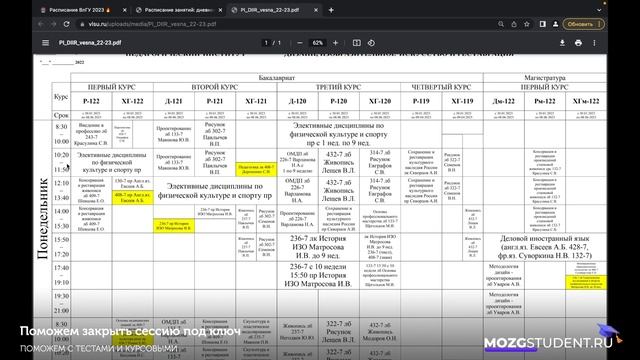Click the 236-7 лк История ИЗО cell
640x360 pixels.
tap(318, 247)
